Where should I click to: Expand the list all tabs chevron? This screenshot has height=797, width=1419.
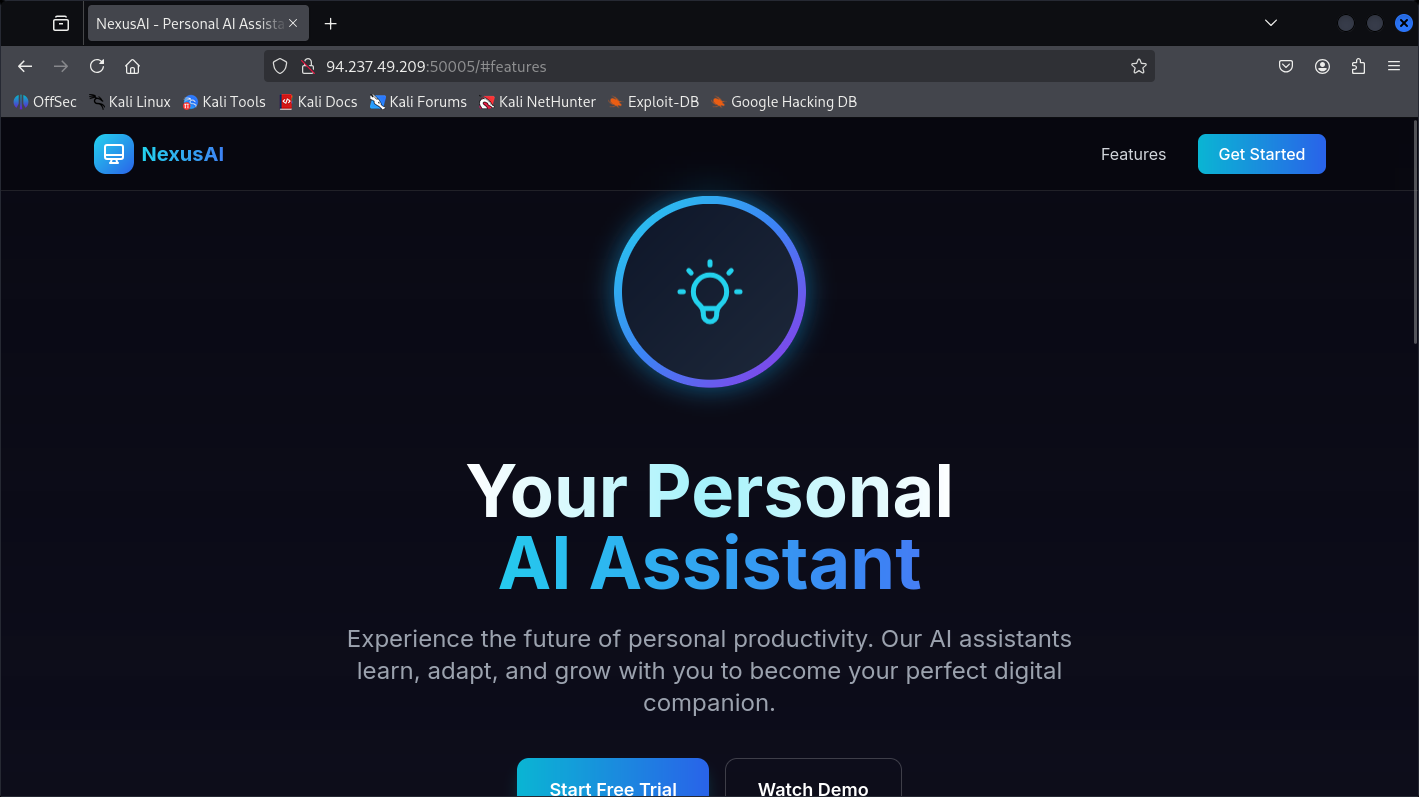(x=1271, y=23)
